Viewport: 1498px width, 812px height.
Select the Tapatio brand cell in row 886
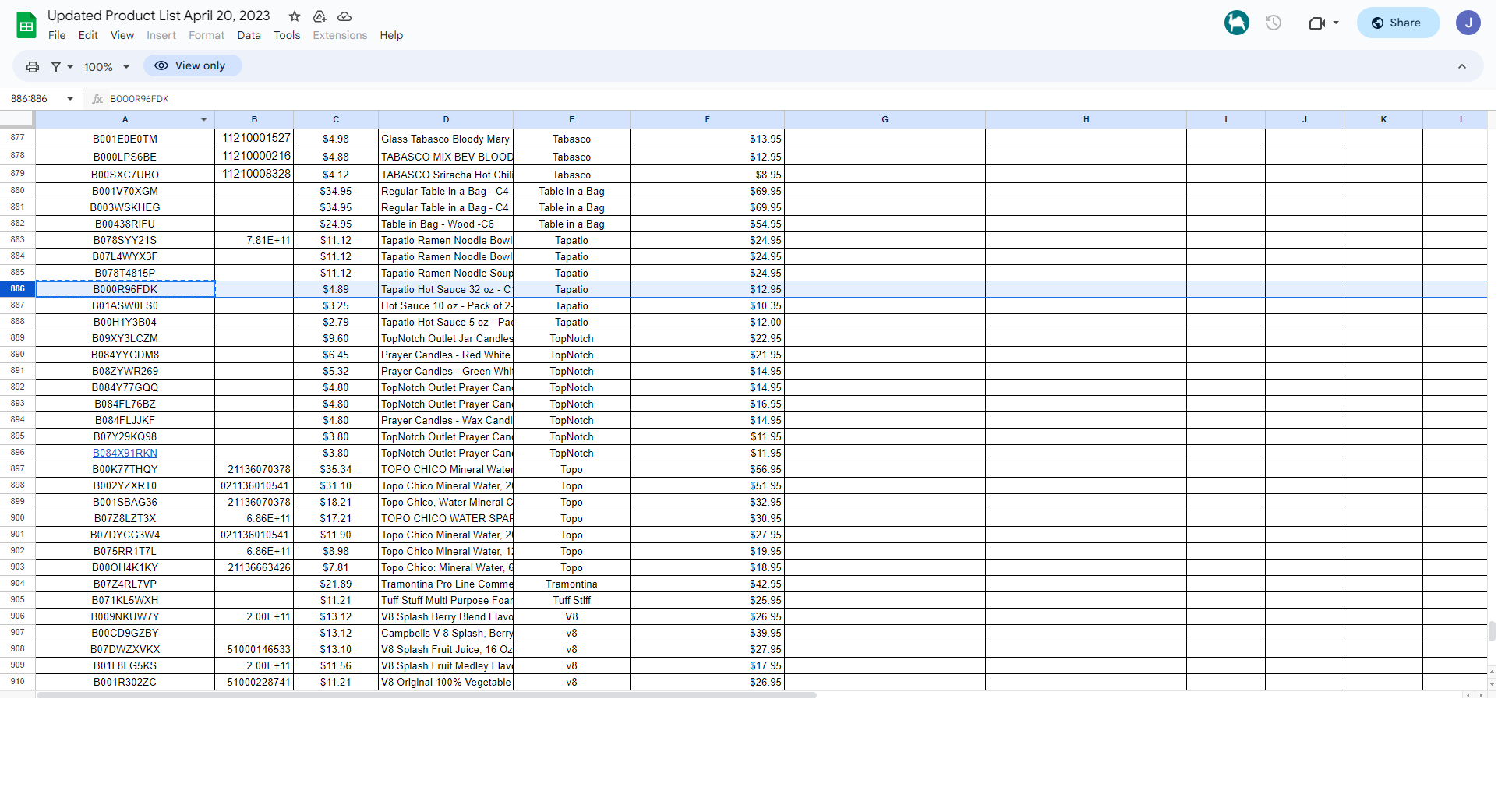click(571, 289)
